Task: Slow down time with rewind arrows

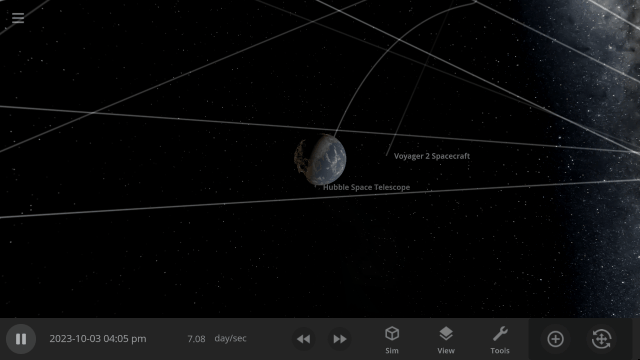Action: click(303, 339)
